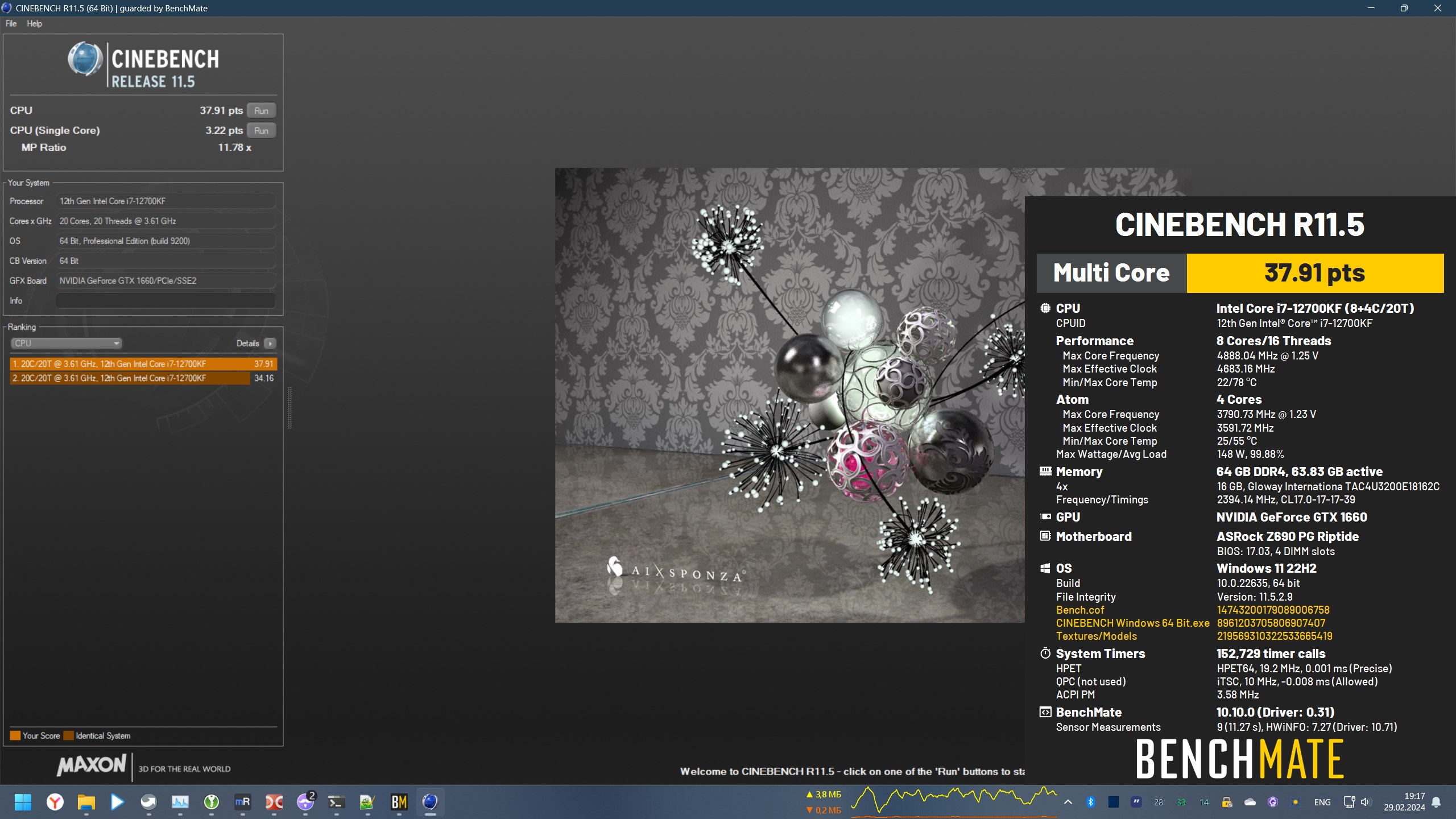Open the File menu
Viewport: 1456px width, 819px height.
click(x=11, y=23)
